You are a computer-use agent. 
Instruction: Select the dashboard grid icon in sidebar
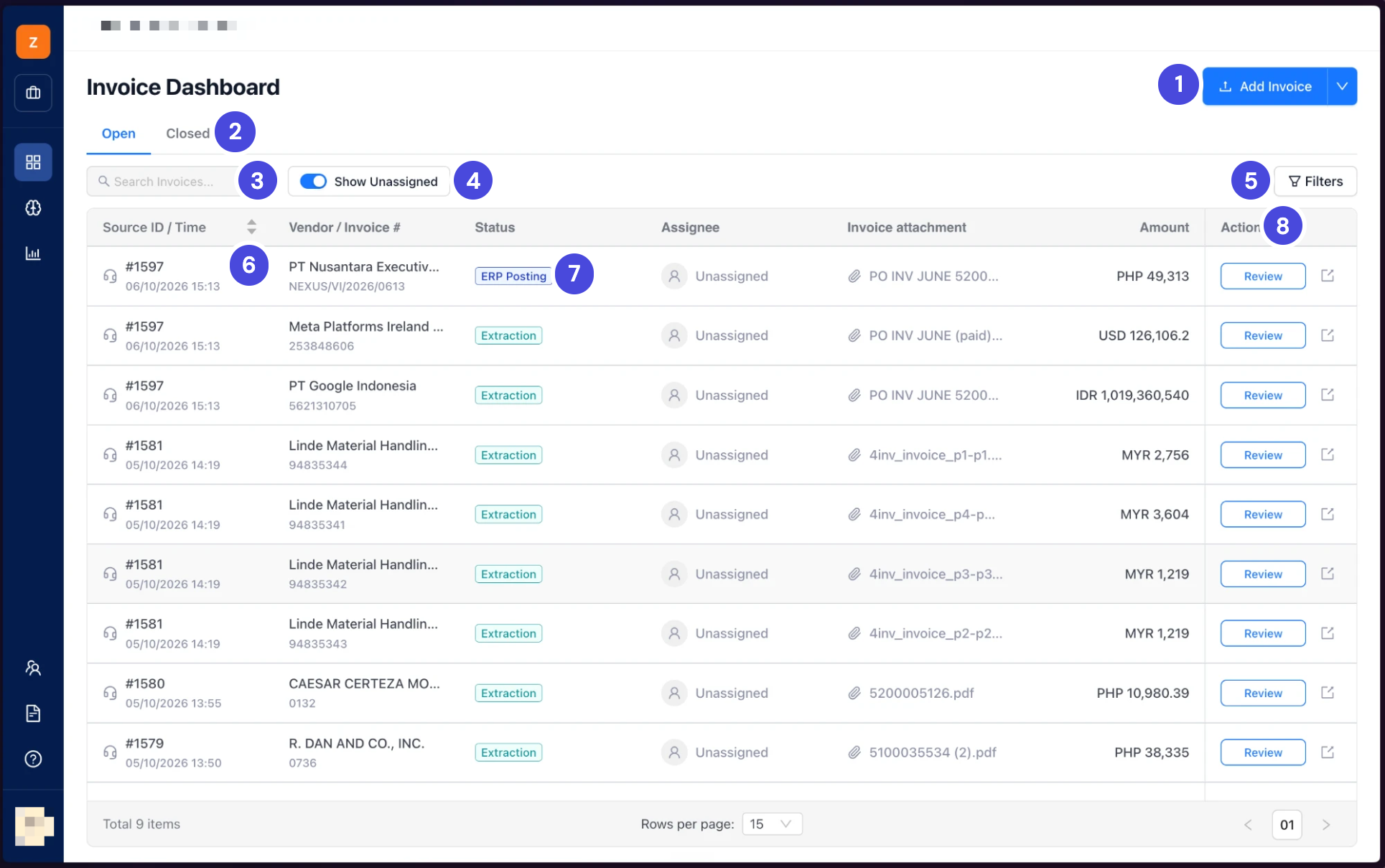point(33,162)
